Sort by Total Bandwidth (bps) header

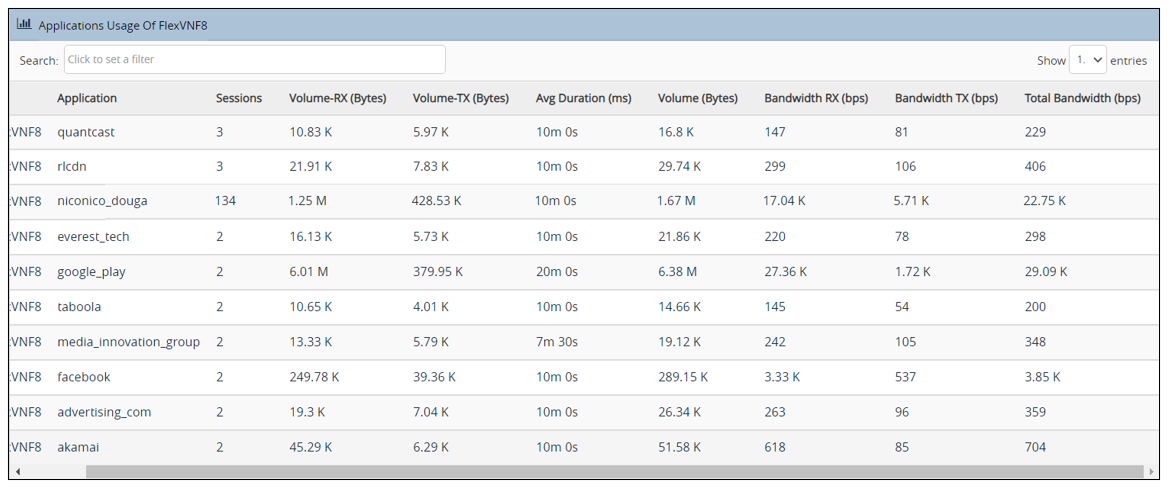[1082, 98]
